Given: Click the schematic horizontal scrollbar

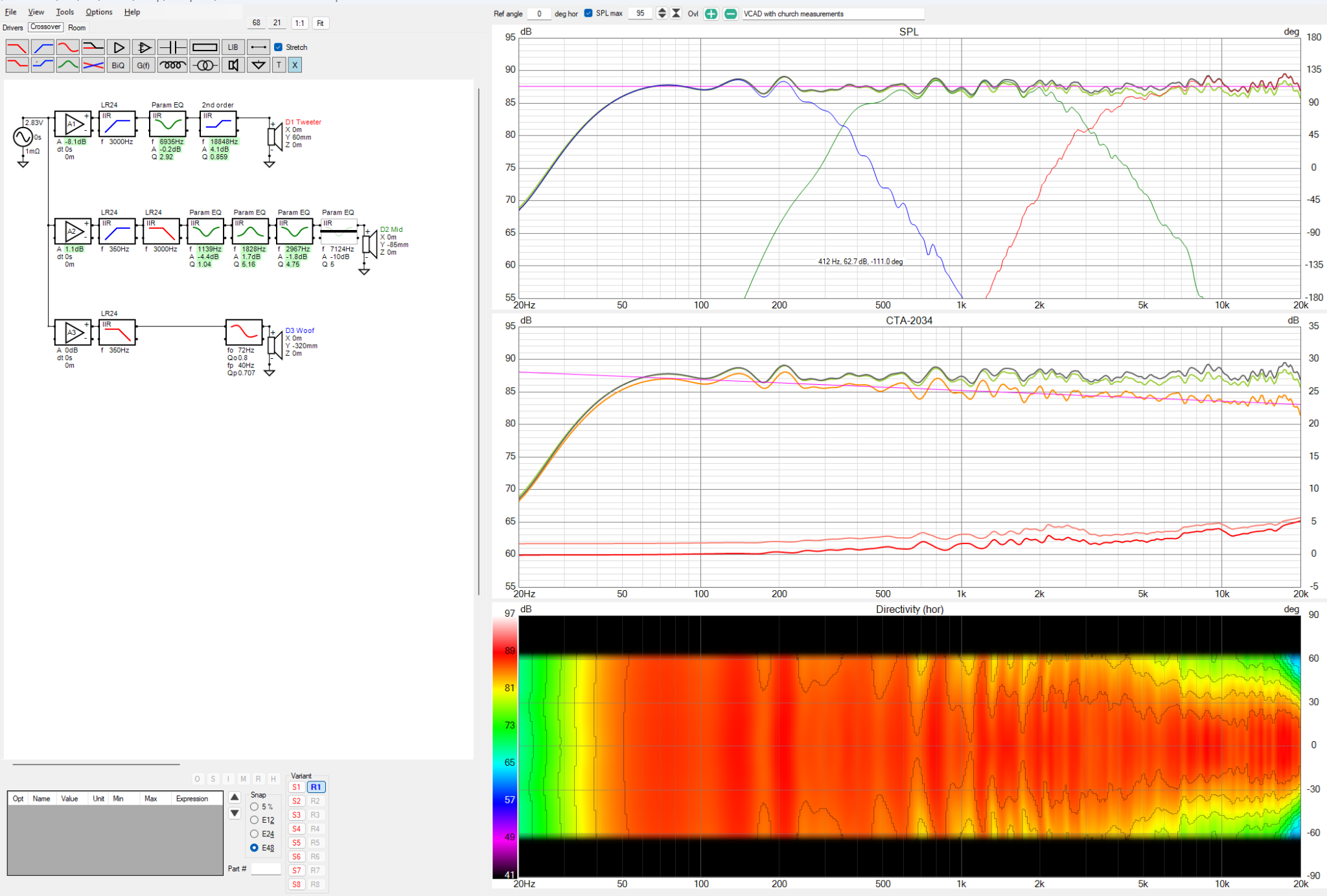Looking at the screenshot, I should pyautogui.click(x=96, y=764).
